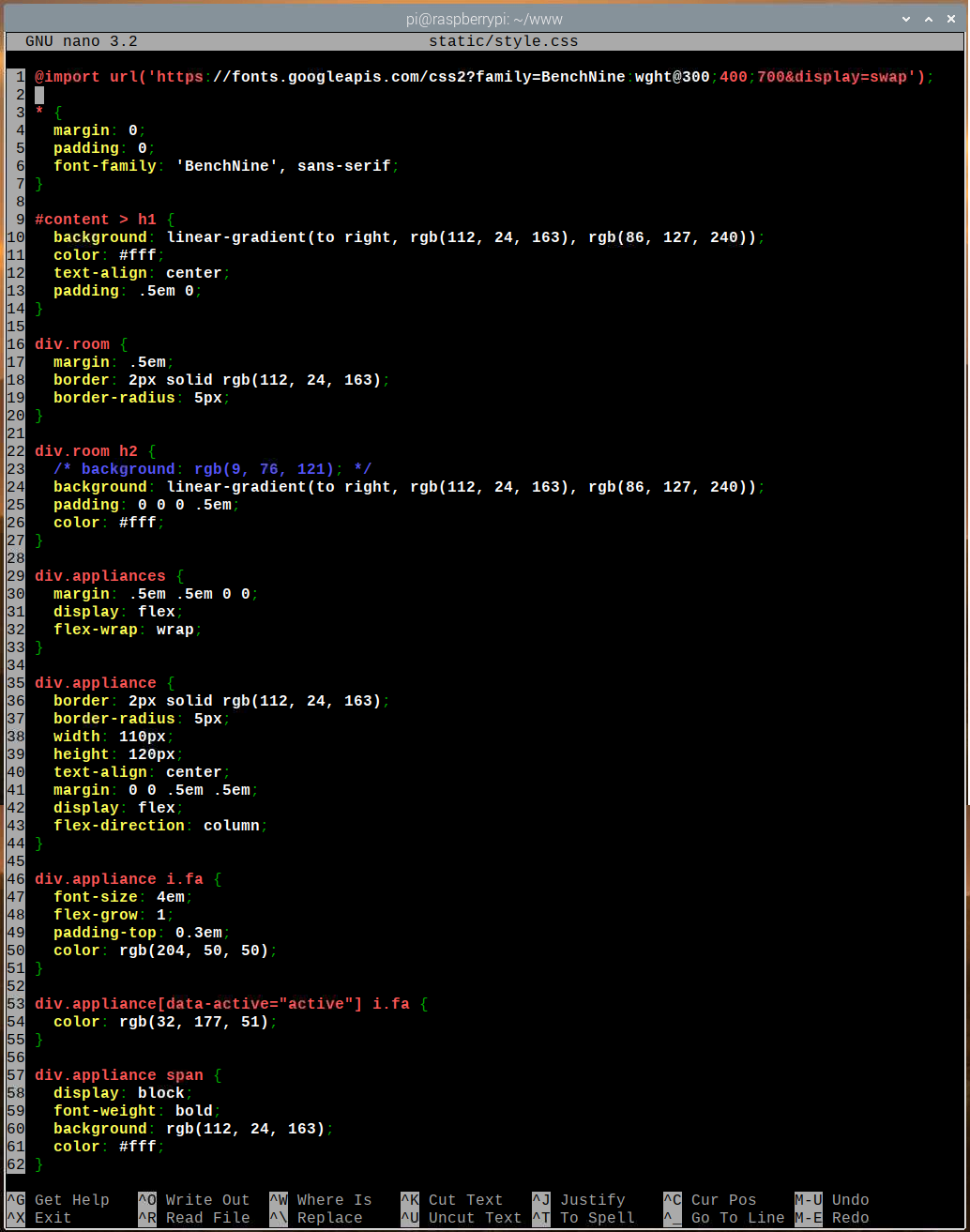The width and height of the screenshot is (970, 1232).
Task: Click the @import url line of code
Action: coord(485,77)
